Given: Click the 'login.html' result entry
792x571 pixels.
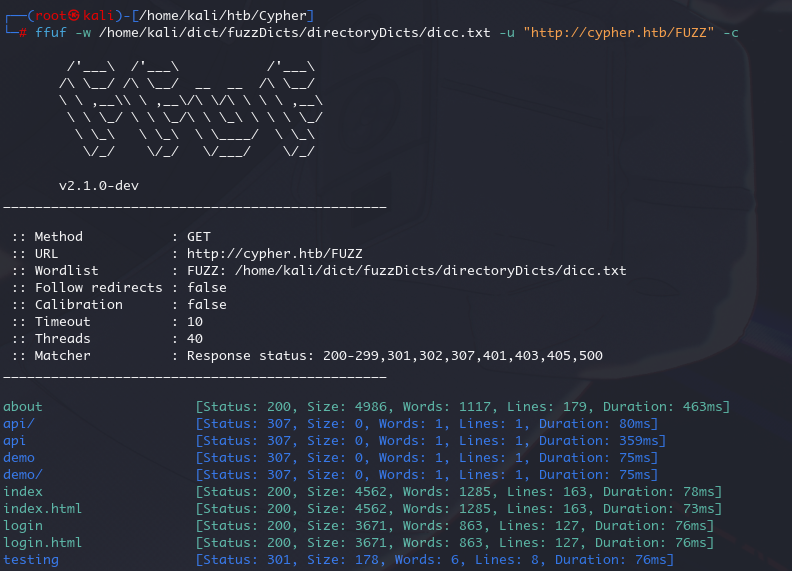Looking at the screenshot, I should coord(42,543).
